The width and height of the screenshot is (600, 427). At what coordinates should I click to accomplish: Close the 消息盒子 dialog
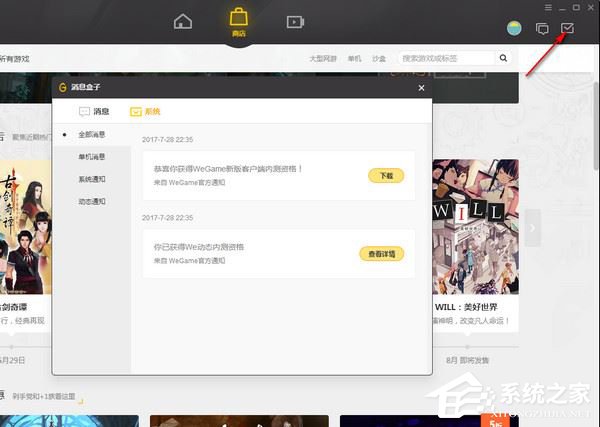point(421,88)
